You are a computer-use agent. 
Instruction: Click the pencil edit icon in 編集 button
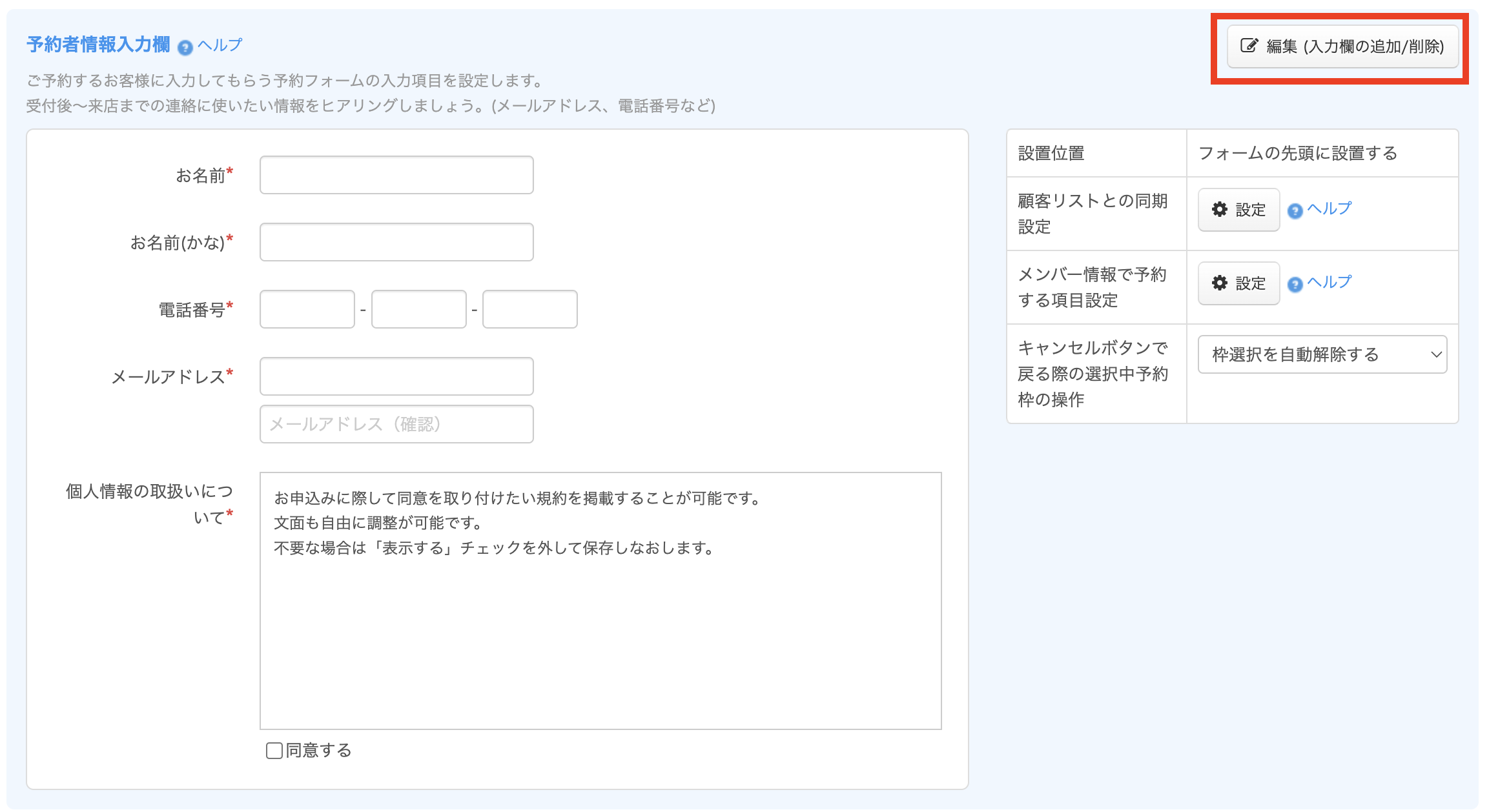pos(1249,46)
